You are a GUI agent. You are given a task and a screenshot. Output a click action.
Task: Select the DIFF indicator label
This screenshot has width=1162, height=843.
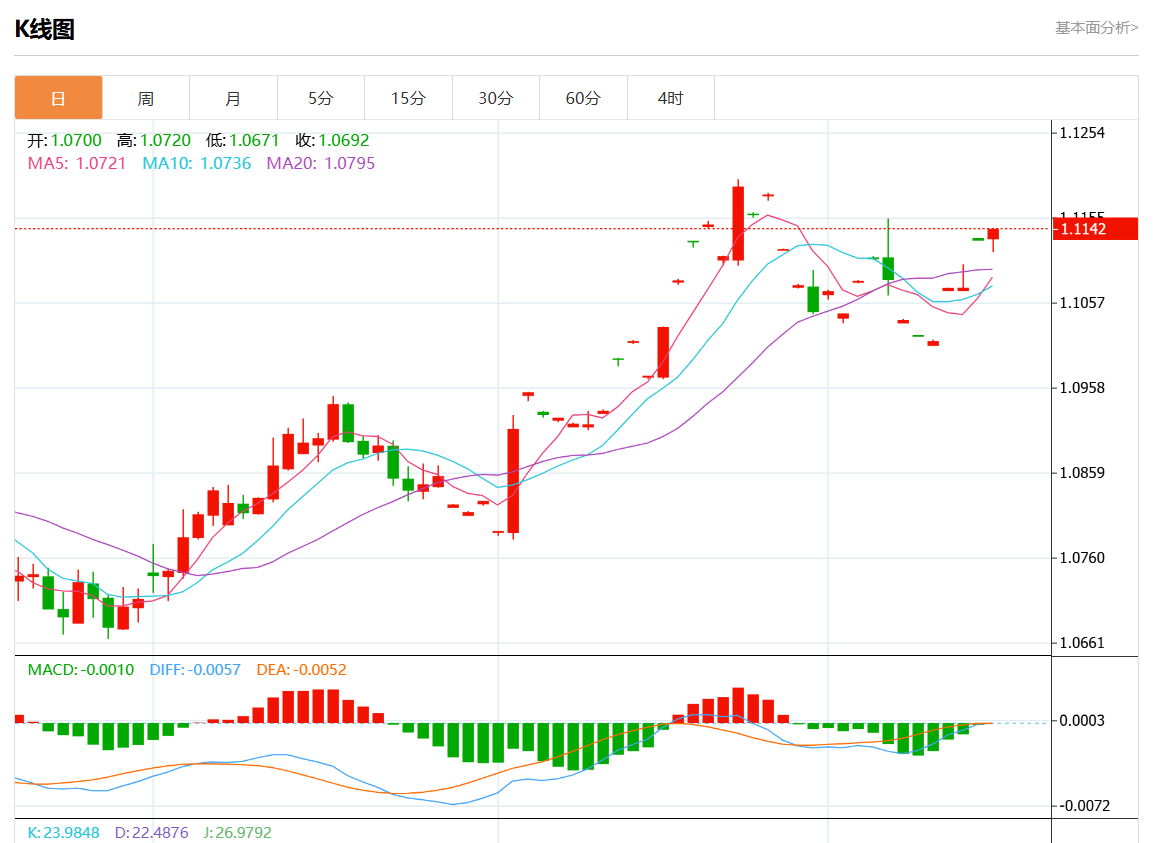click(195, 670)
